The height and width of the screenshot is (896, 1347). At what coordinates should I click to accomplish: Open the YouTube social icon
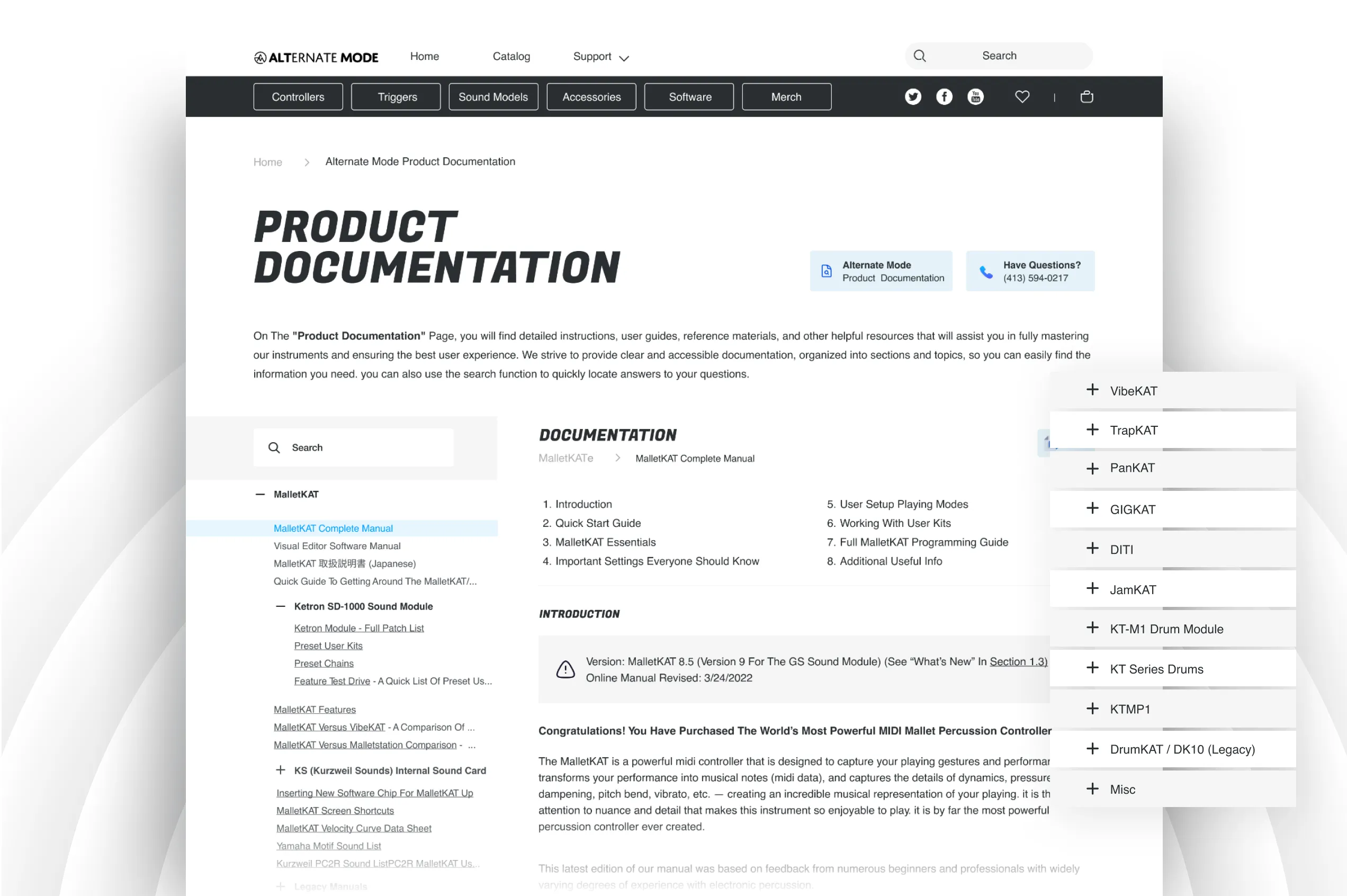(x=975, y=96)
